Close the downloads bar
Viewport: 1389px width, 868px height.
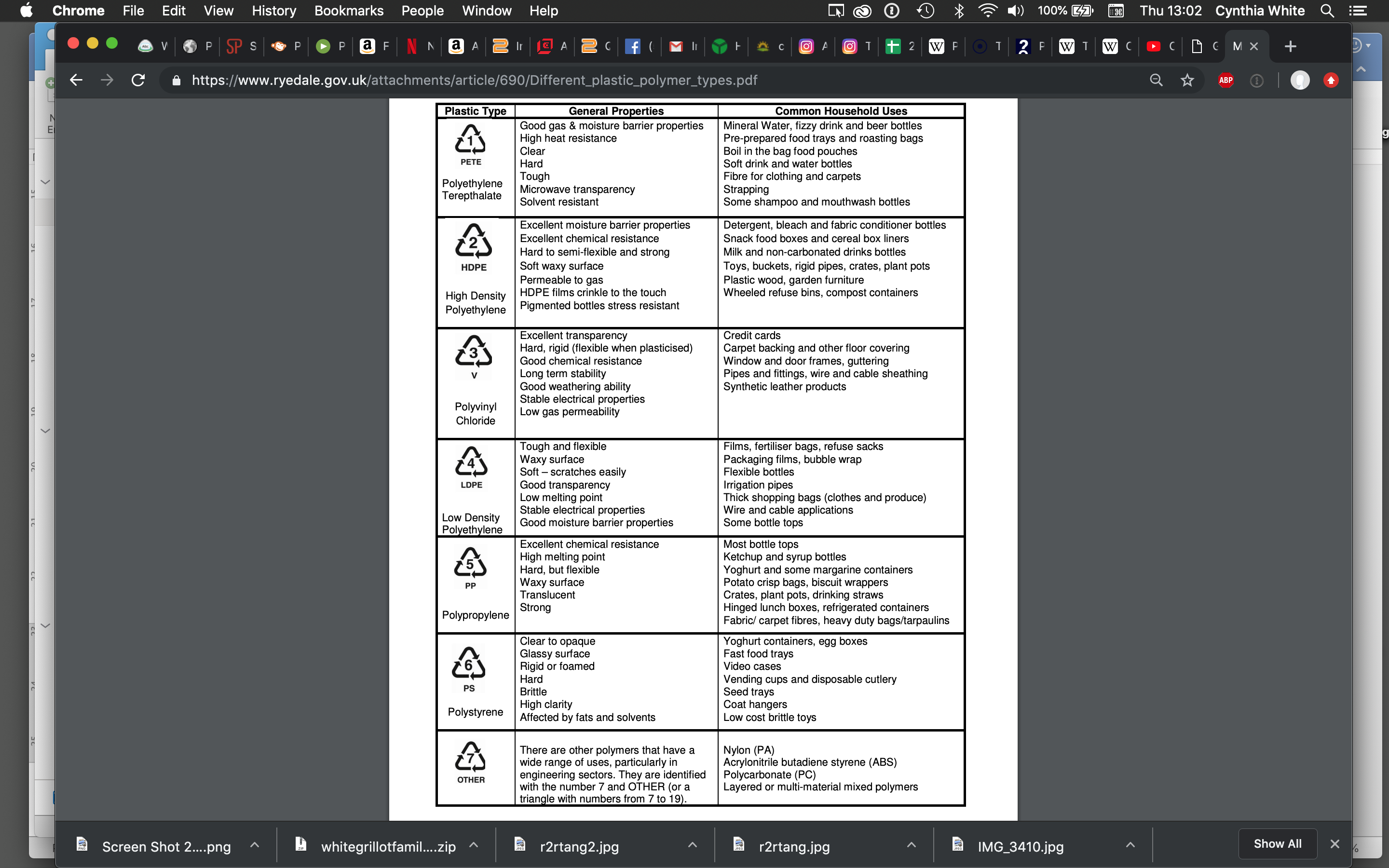click(1335, 844)
